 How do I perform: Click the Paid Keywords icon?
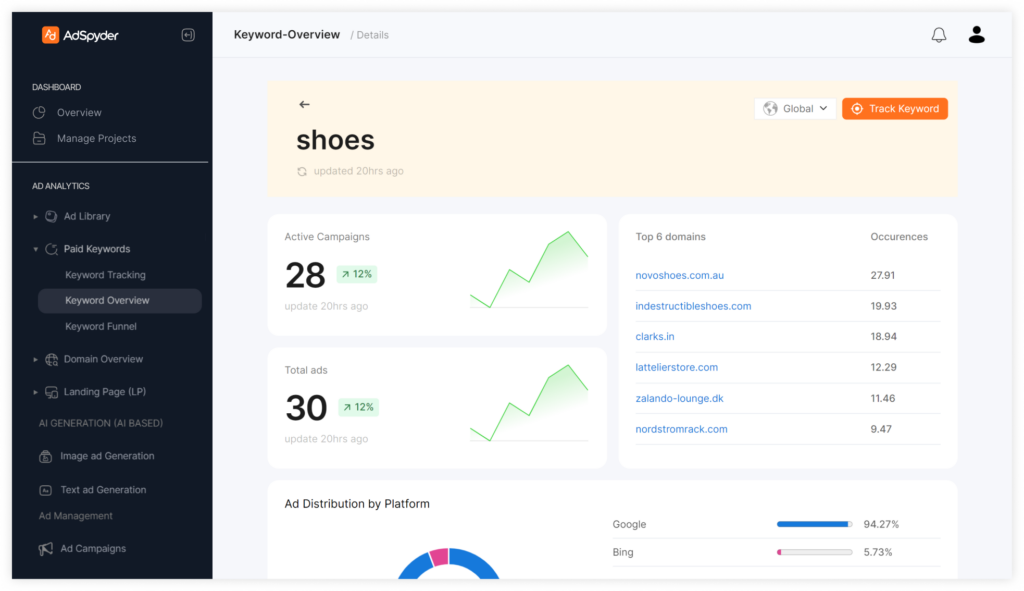tap(51, 249)
